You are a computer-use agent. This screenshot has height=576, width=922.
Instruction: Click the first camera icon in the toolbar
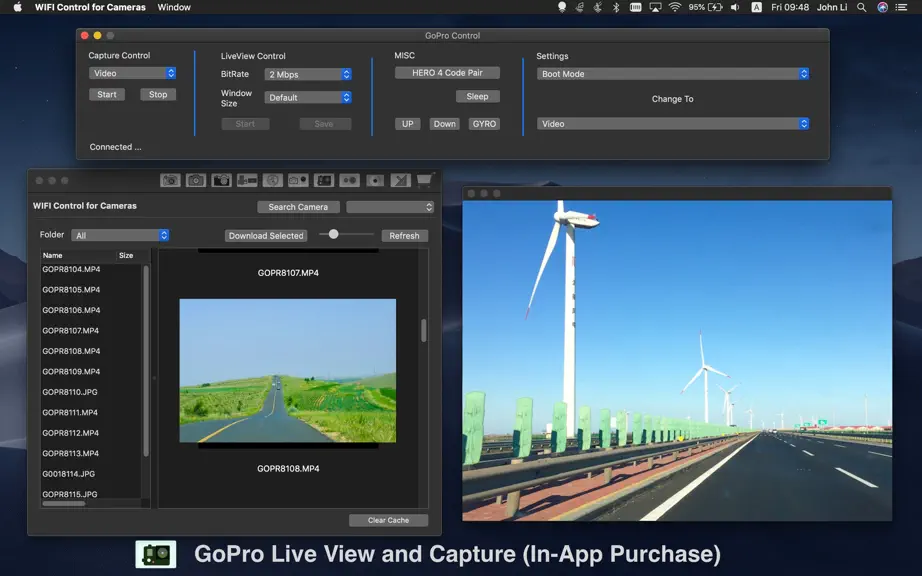click(171, 180)
